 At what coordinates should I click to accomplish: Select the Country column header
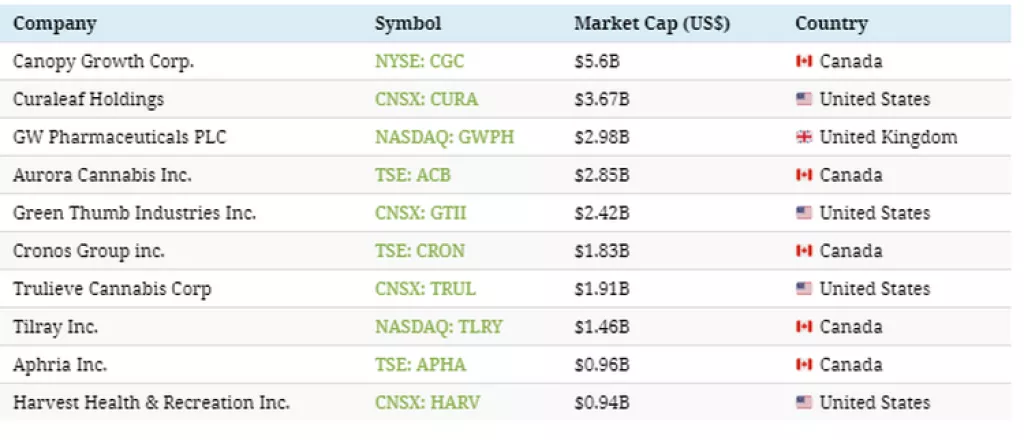pos(831,23)
